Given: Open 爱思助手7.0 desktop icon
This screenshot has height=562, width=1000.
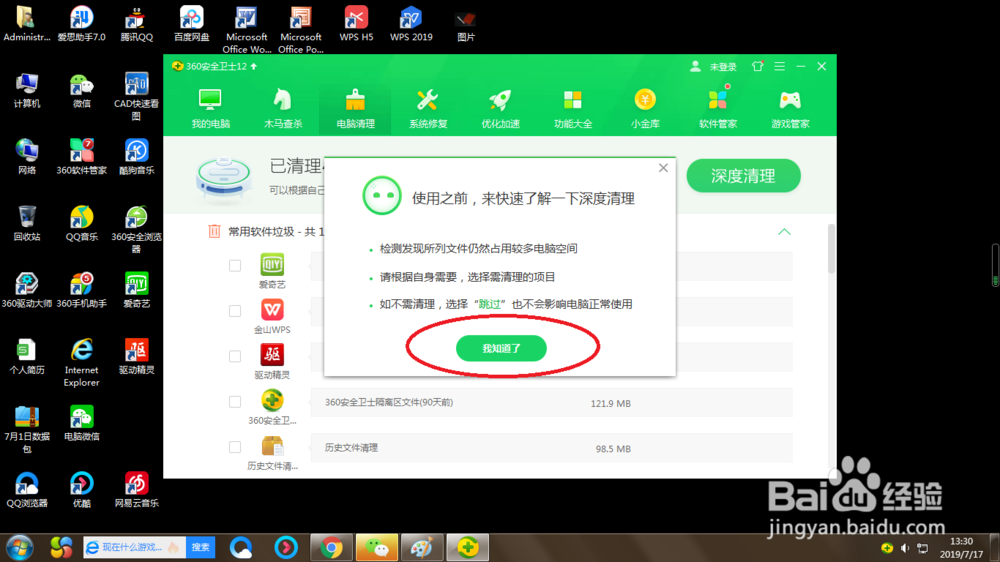Looking at the screenshot, I should tap(81, 24).
